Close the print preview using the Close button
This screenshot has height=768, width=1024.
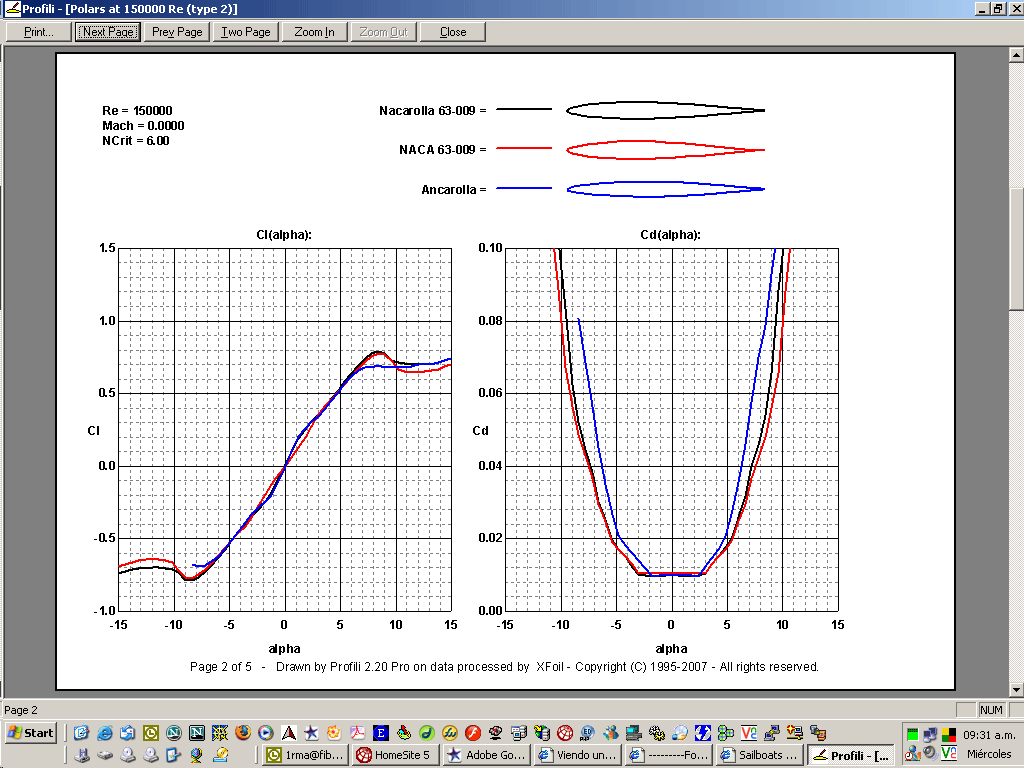point(453,32)
